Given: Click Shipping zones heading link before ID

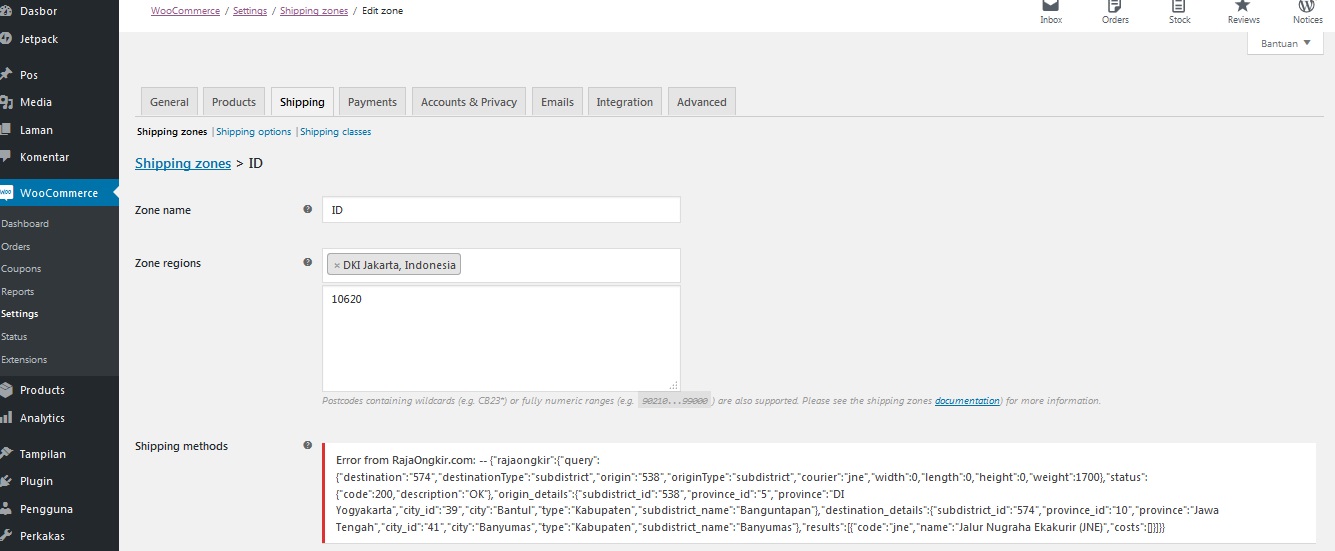Looking at the screenshot, I should pyautogui.click(x=183, y=163).
